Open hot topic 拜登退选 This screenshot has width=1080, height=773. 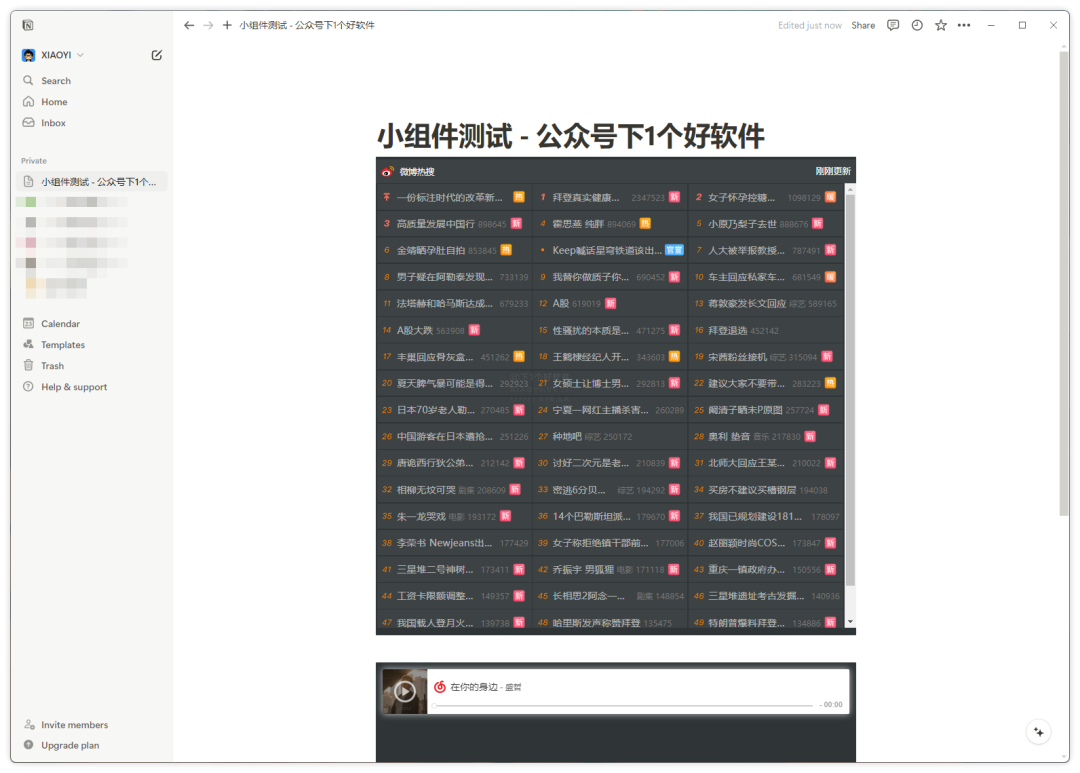pyautogui.click(x=727, y=331)
